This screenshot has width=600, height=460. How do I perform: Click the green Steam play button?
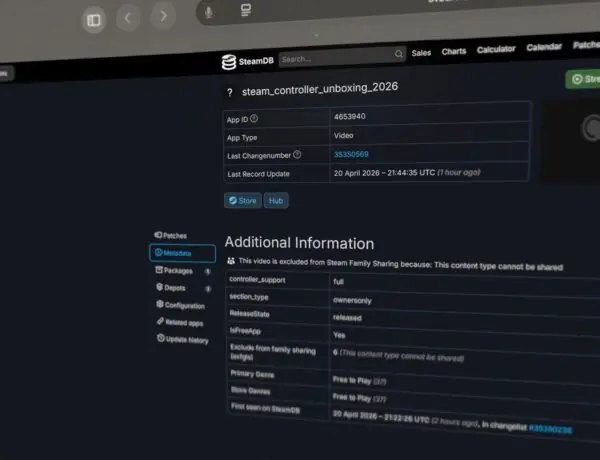click(584, 79)
